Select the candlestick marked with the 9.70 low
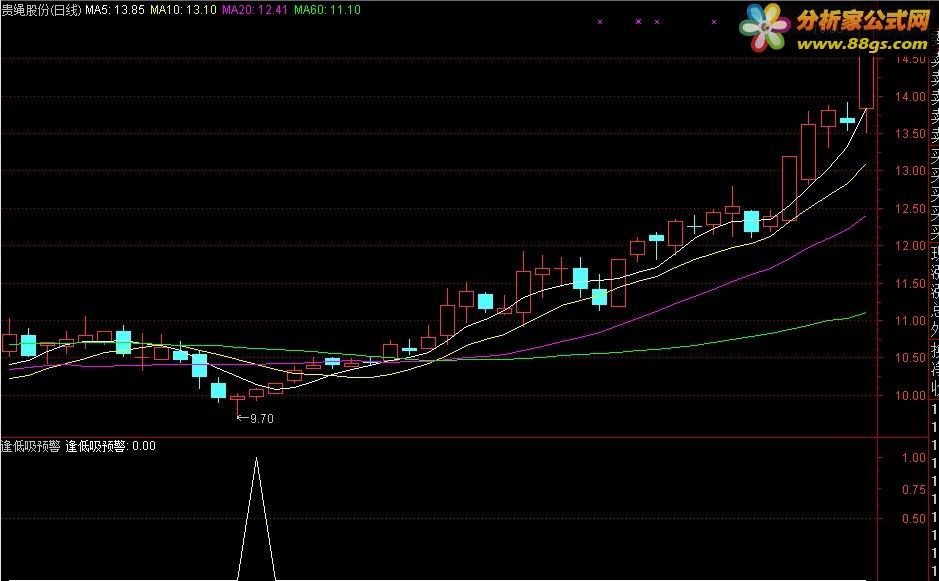Image resolution: width=939 pixels, height=581 pixels. pyautogui.click(x=238, y=398)
